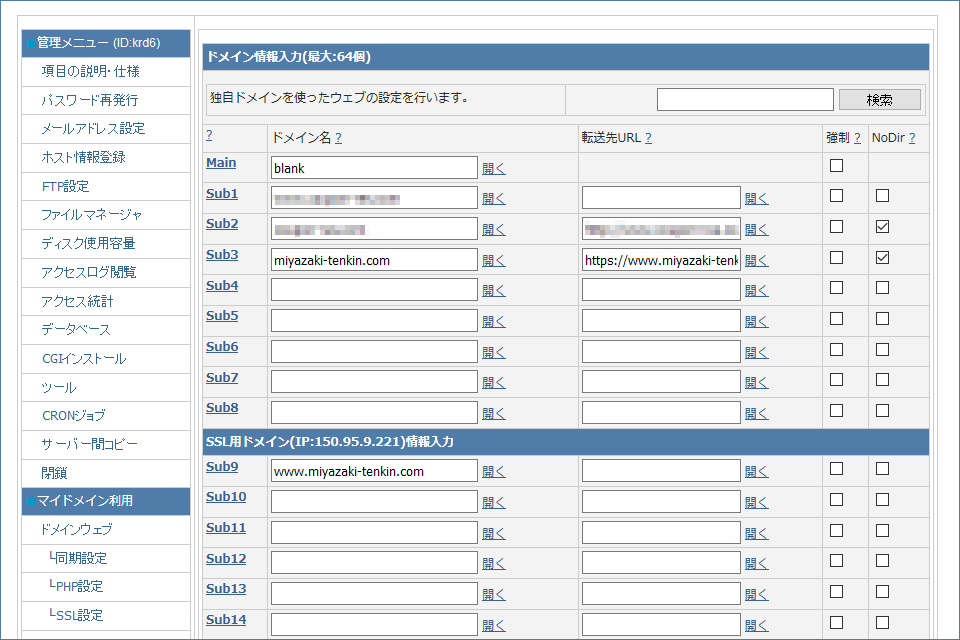960x640 pixels.
Task: Select ディスク使用容量 menu item
Action: pyautogui.click(x=88, y=243)
